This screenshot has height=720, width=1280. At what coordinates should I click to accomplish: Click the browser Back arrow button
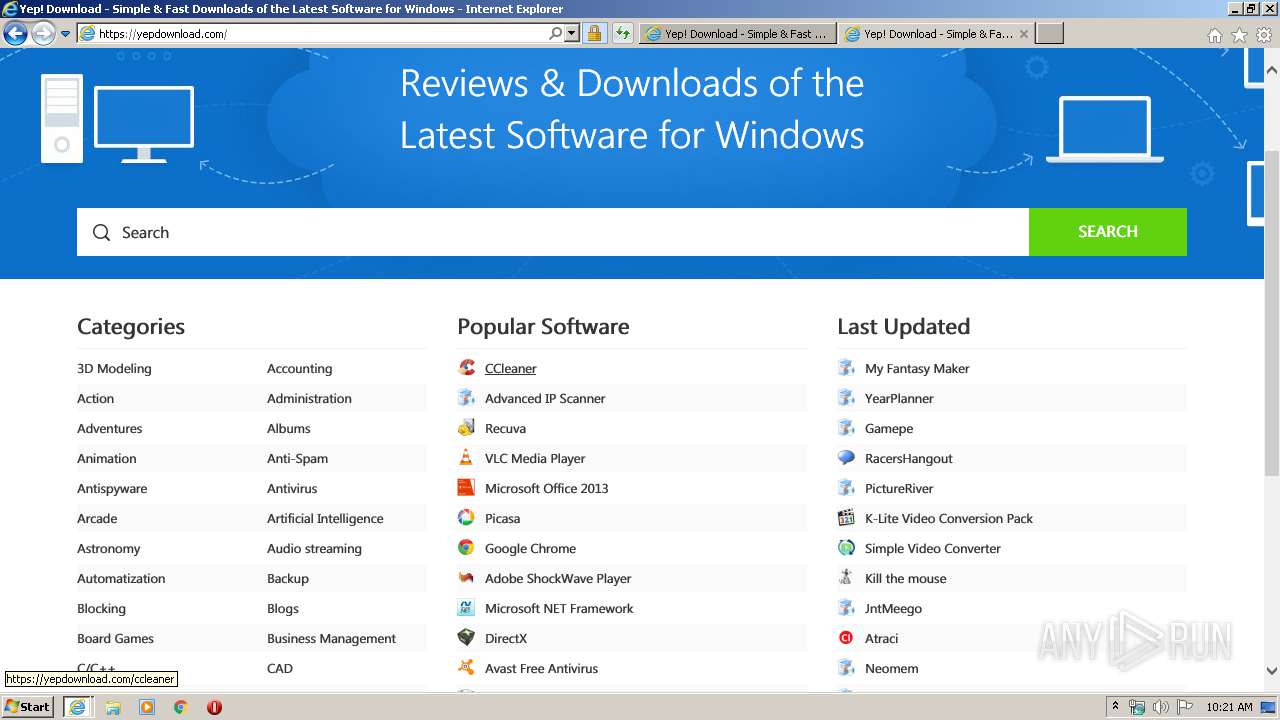(15, 33)
